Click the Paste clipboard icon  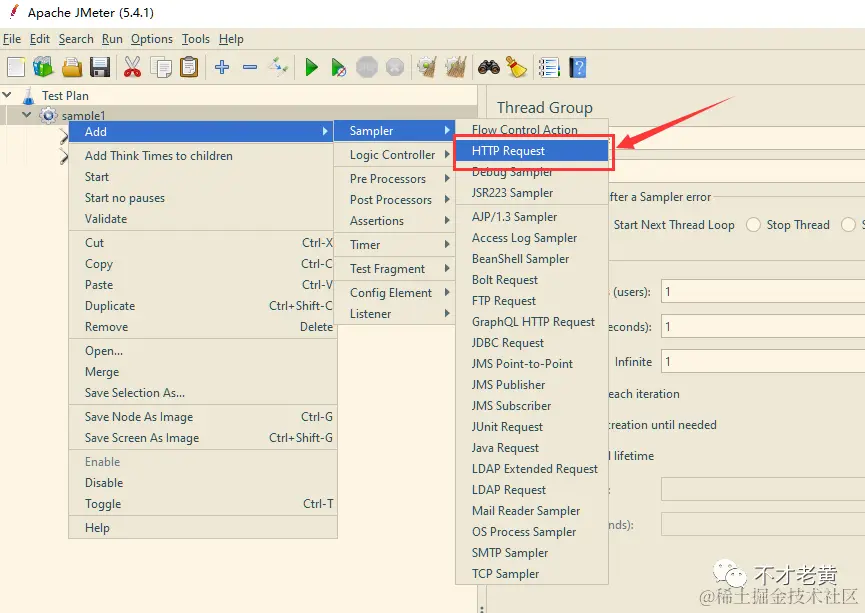[189, 67]
